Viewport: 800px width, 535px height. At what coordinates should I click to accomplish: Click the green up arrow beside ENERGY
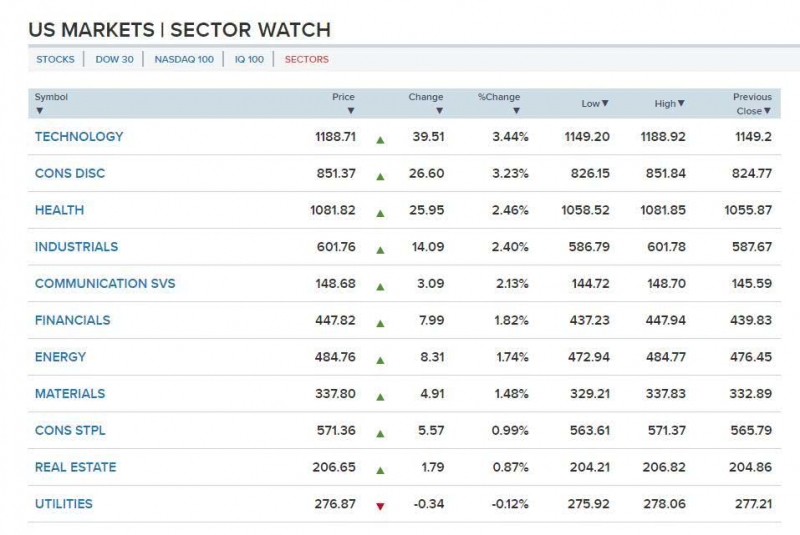point(380,360)
